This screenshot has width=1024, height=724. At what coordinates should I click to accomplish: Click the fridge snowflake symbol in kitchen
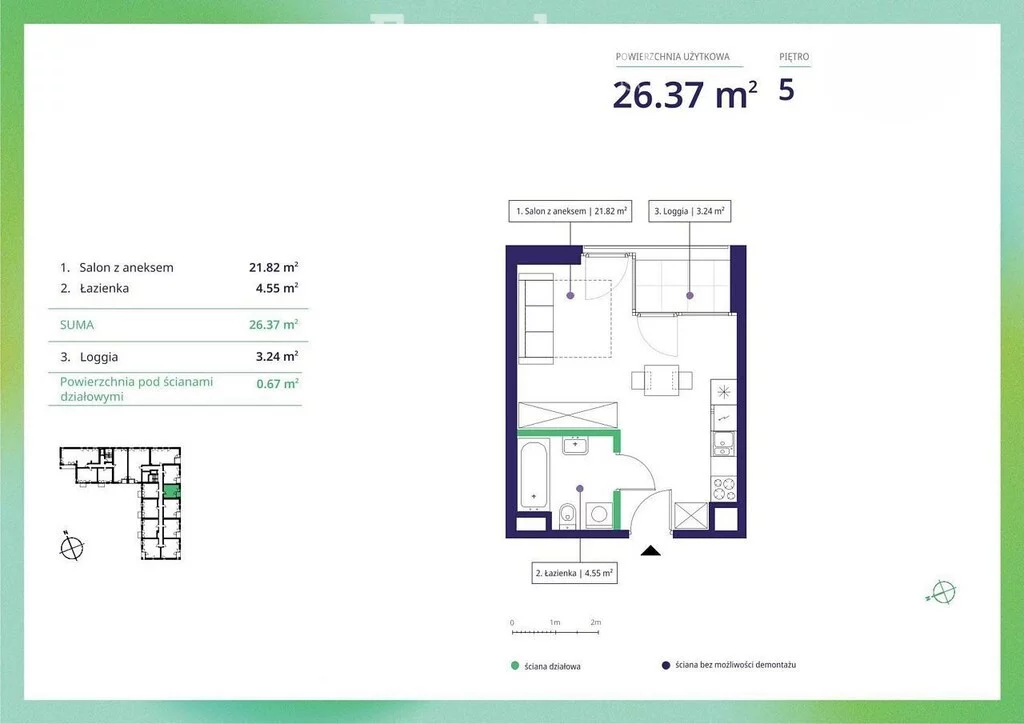(x=724, y=391)
